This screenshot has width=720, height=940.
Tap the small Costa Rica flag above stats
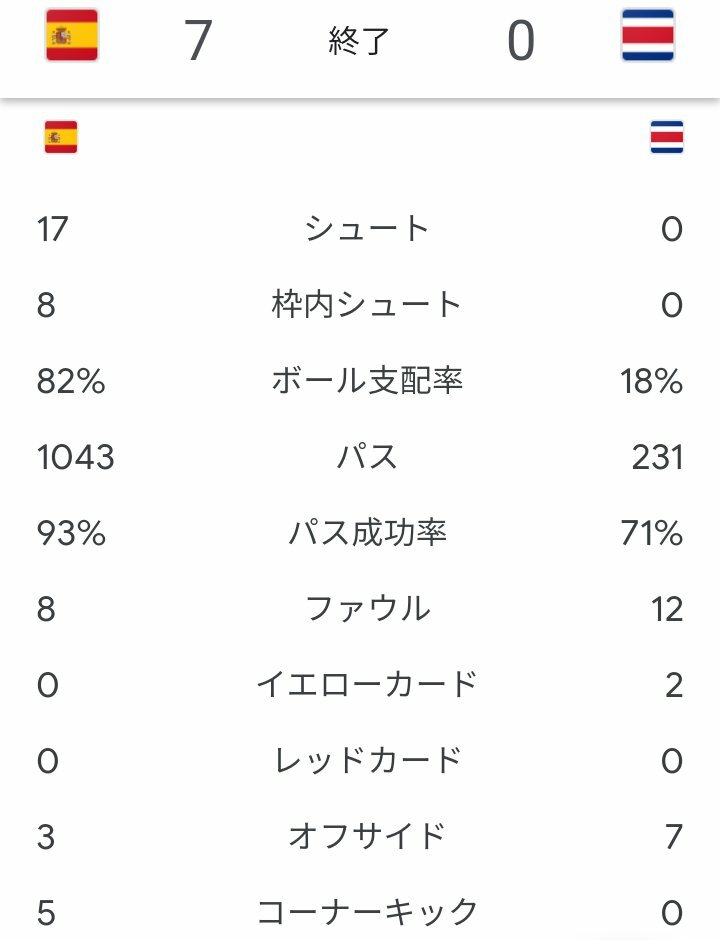[x=667, y=137]
